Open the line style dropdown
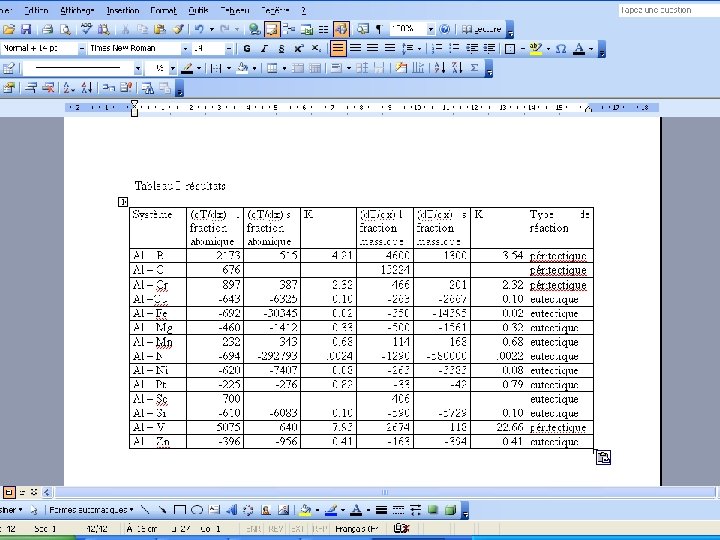 [x=138, y=68]
